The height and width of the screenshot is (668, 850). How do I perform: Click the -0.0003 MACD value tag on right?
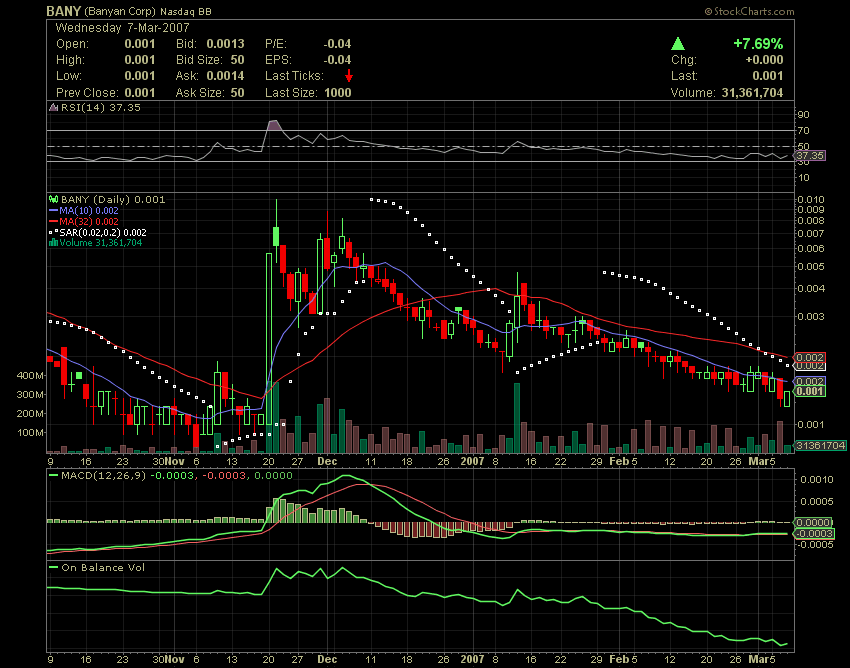[x=814, y=534]
